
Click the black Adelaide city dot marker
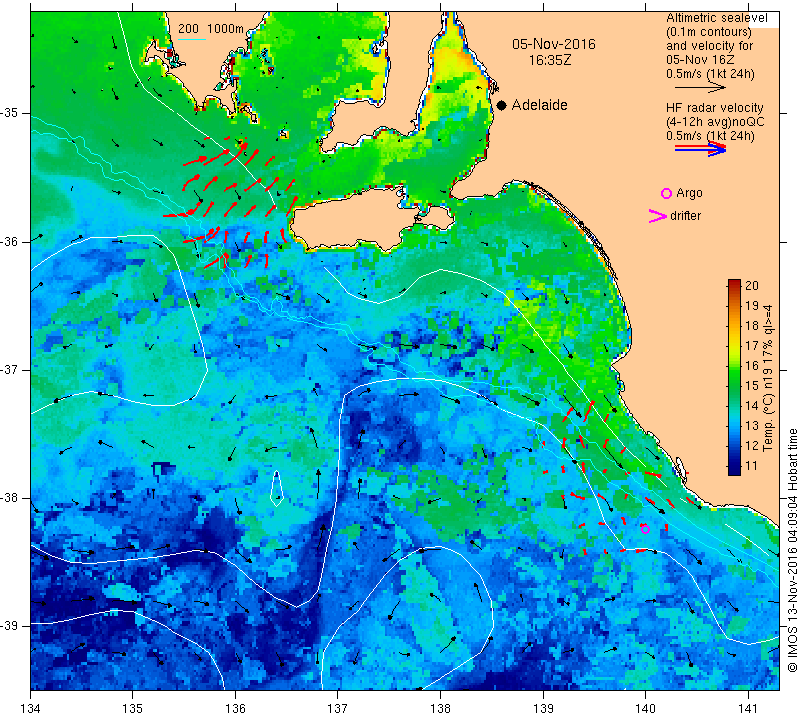[502, 105]
